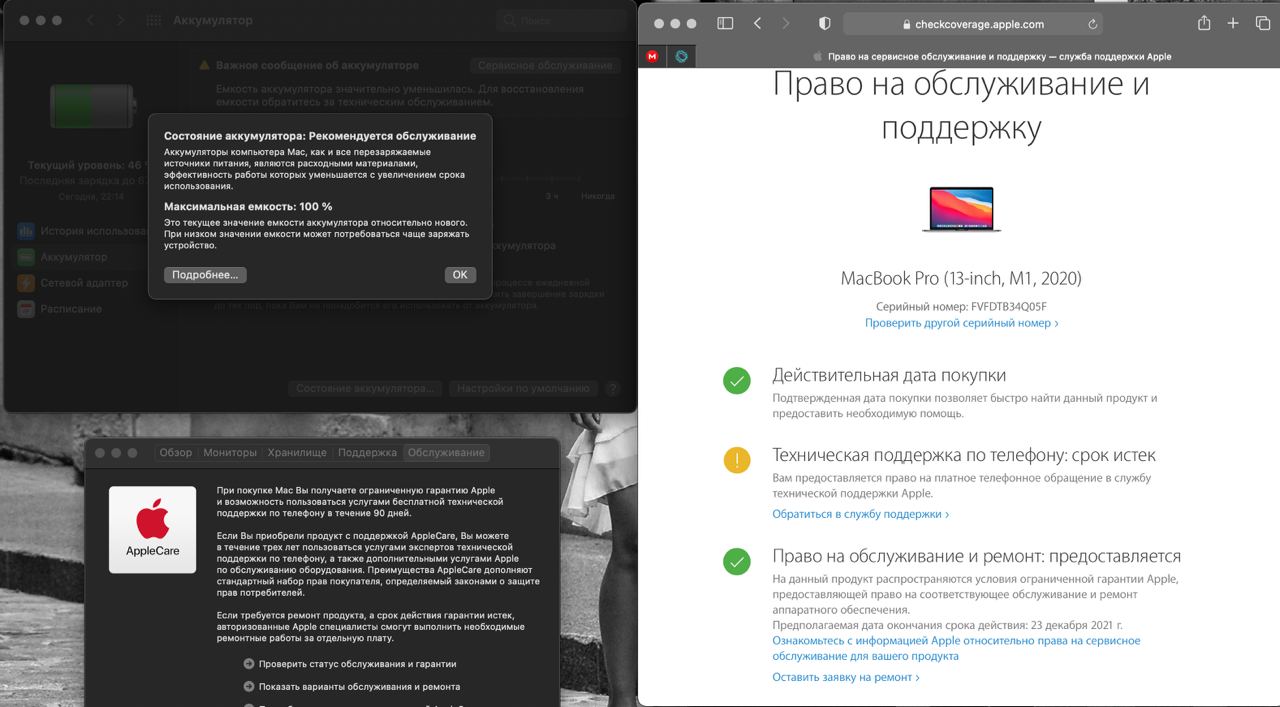Switch to 'Обзор' tab in About This Mac
Screen dimensions: 1280x707
pyautogui.click(x=176, y=453)
